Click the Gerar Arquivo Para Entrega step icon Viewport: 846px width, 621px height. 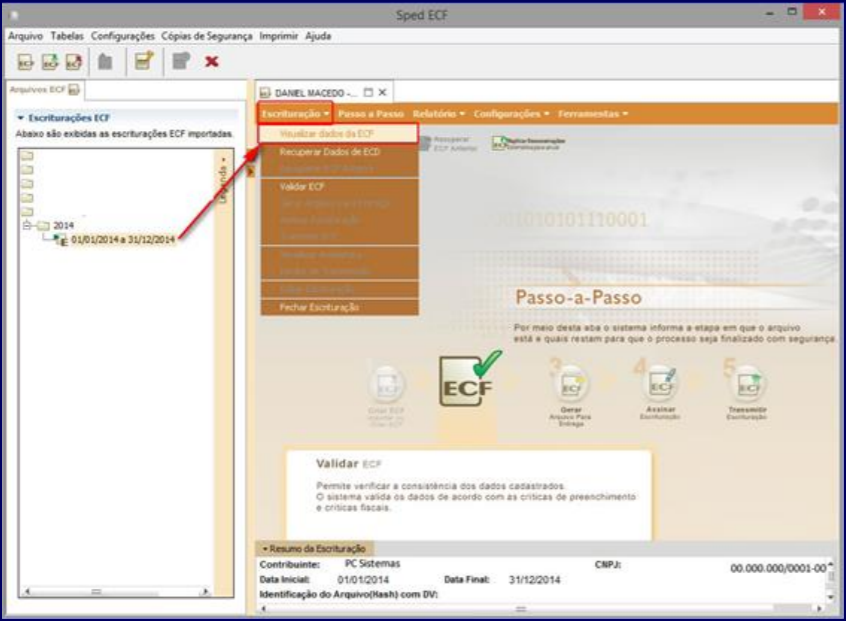tap(571, 384)
